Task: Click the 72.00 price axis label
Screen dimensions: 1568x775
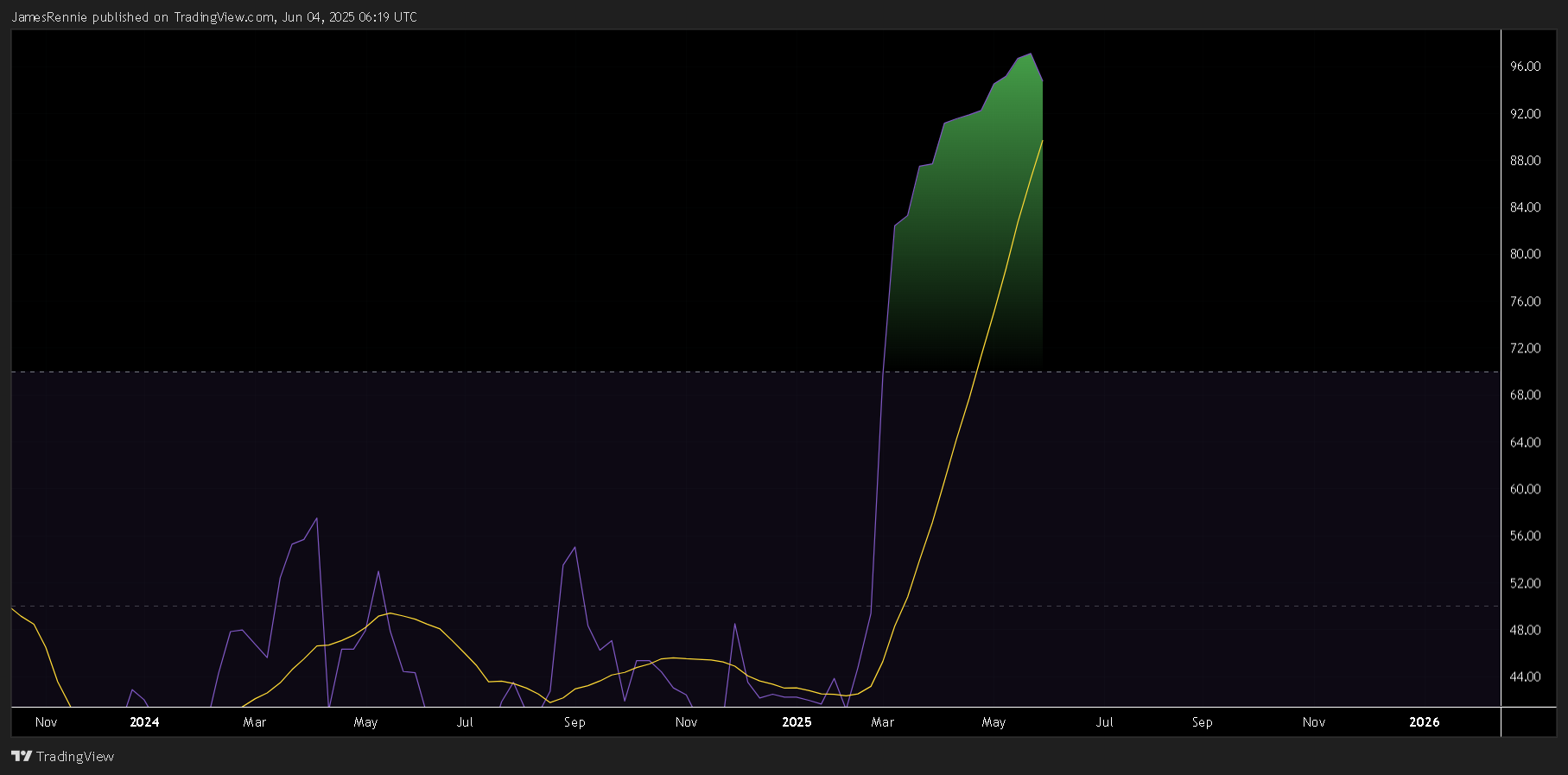Action: (1525, 347)
